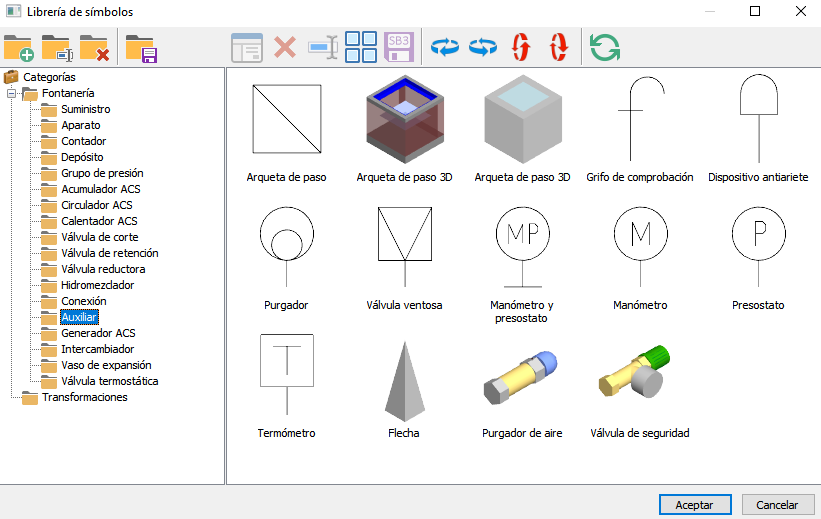Click the second blue horizontal rotate arrows icon
This screenshot has width=821, height=519.
483,47
